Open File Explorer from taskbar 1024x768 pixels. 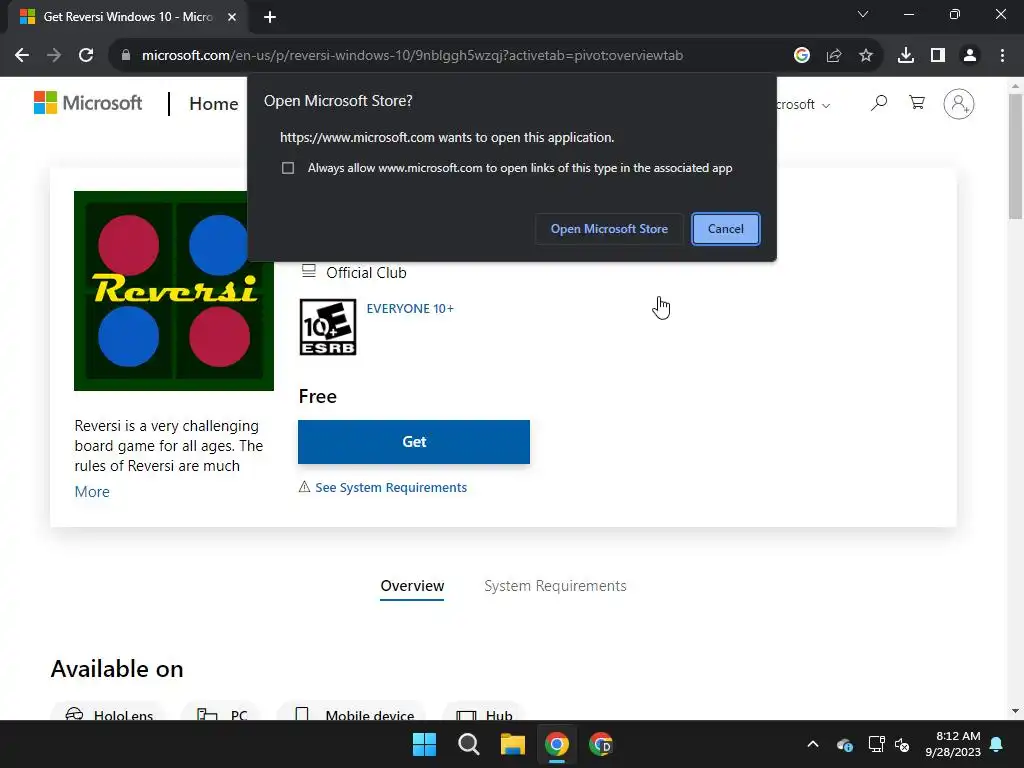click(x=513, y=744)
